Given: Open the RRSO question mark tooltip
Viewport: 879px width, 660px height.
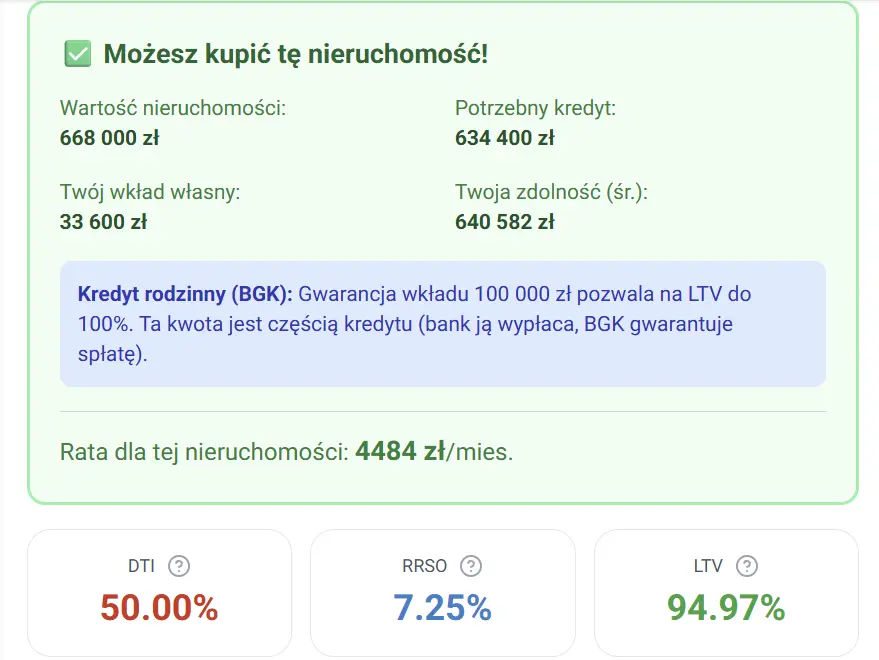Looking at the screenshot, I should coord(471,566).
